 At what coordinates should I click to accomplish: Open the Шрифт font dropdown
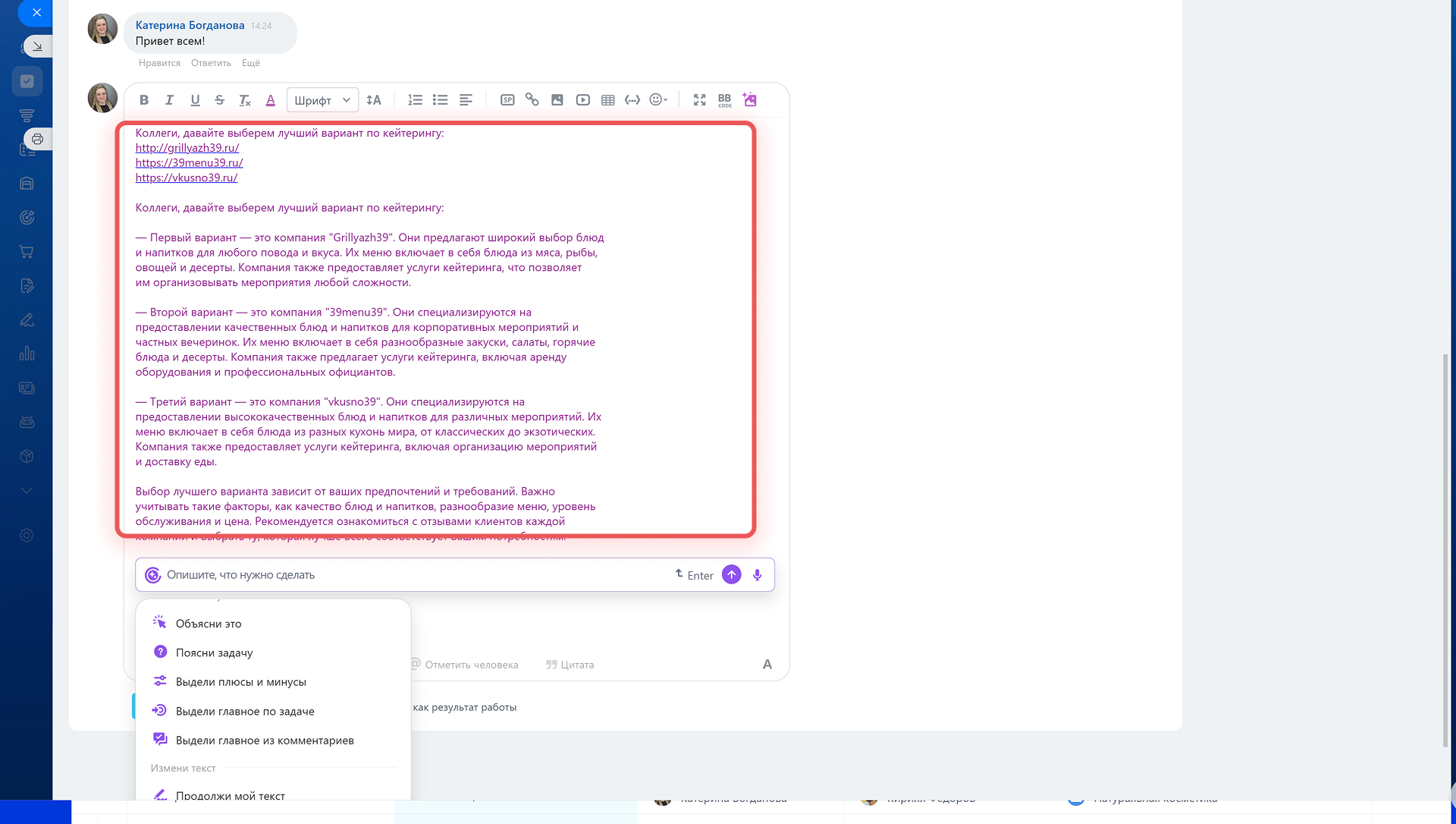322,100
